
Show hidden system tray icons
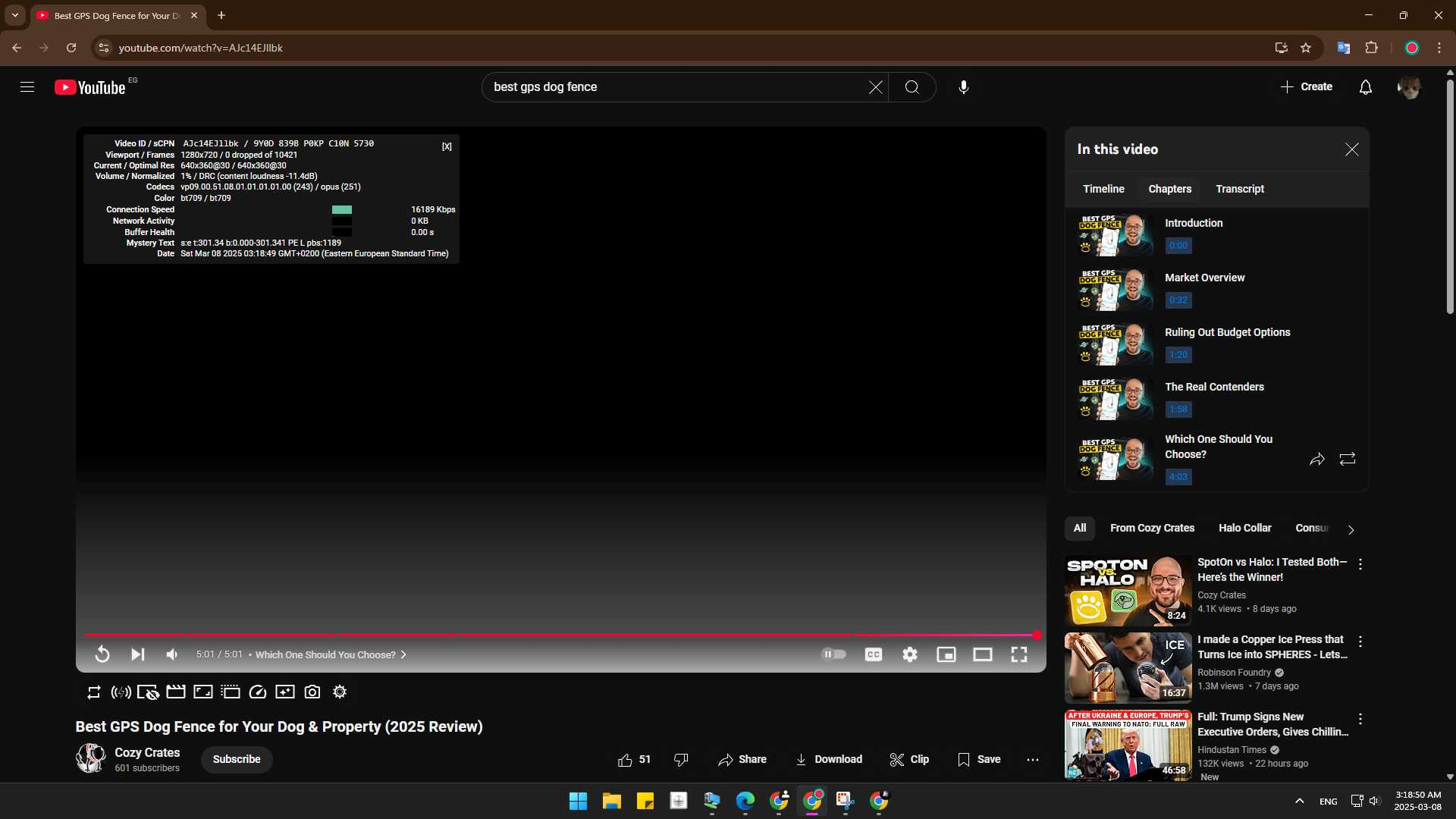click(x=1299, y=801)
